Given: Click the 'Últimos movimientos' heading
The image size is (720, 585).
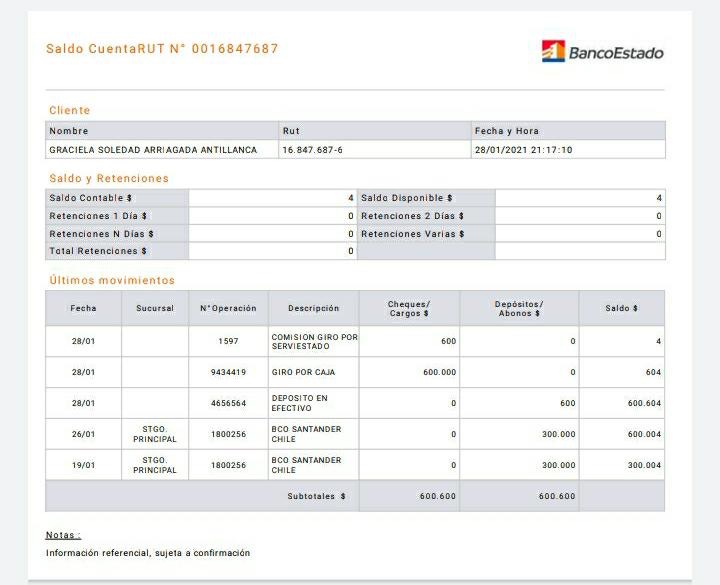Looking at the screenshot, I should (x=112, y=280).
